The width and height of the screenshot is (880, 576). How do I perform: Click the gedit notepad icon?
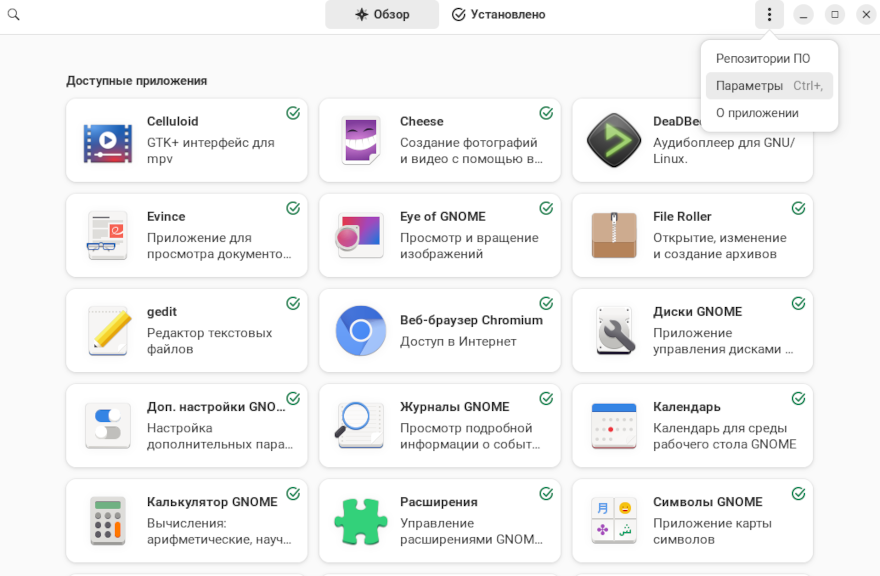click(108, 331)
